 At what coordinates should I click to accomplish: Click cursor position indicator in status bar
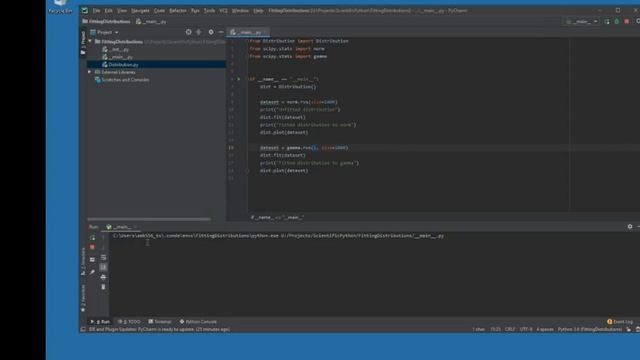[x=495, y=329]
